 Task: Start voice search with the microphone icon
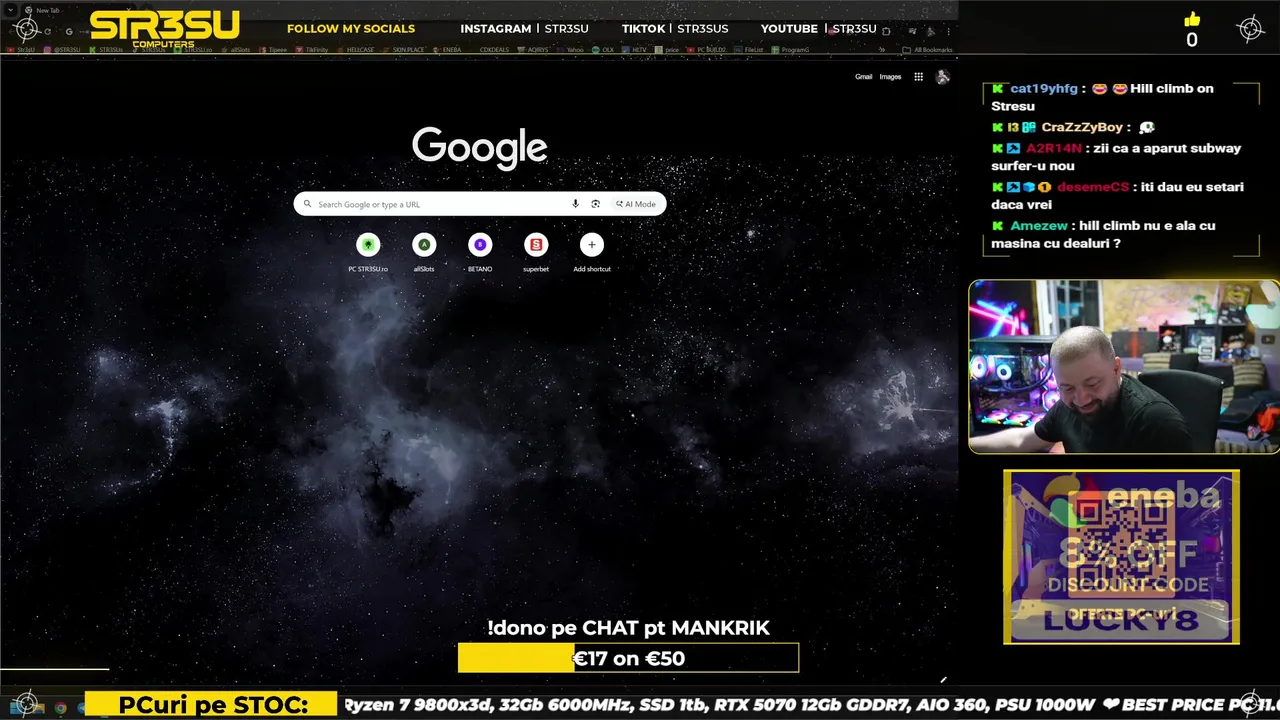[x=575, y=204]
